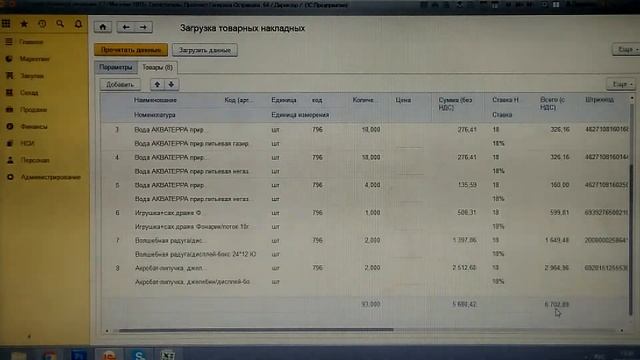
Task: Open the Администрирование section
Action: coord(50,178)
